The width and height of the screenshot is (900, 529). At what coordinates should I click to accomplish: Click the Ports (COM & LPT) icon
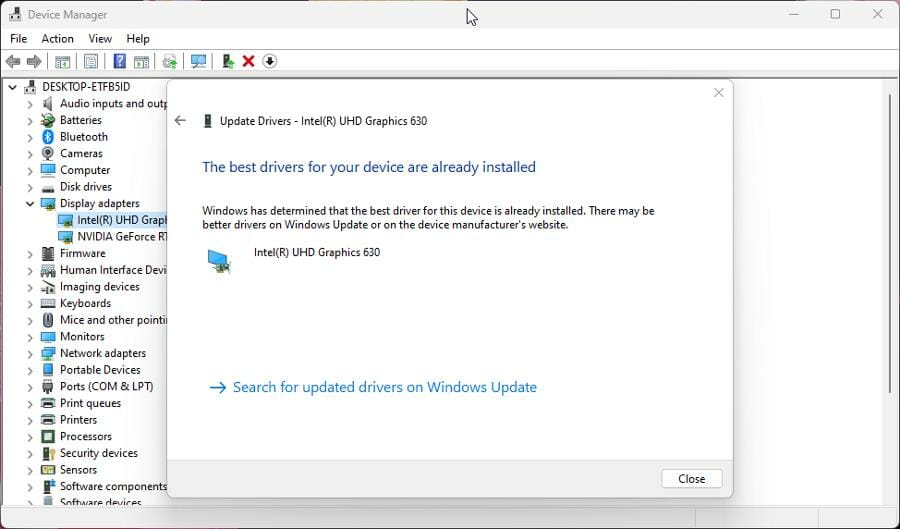[48, 386]
